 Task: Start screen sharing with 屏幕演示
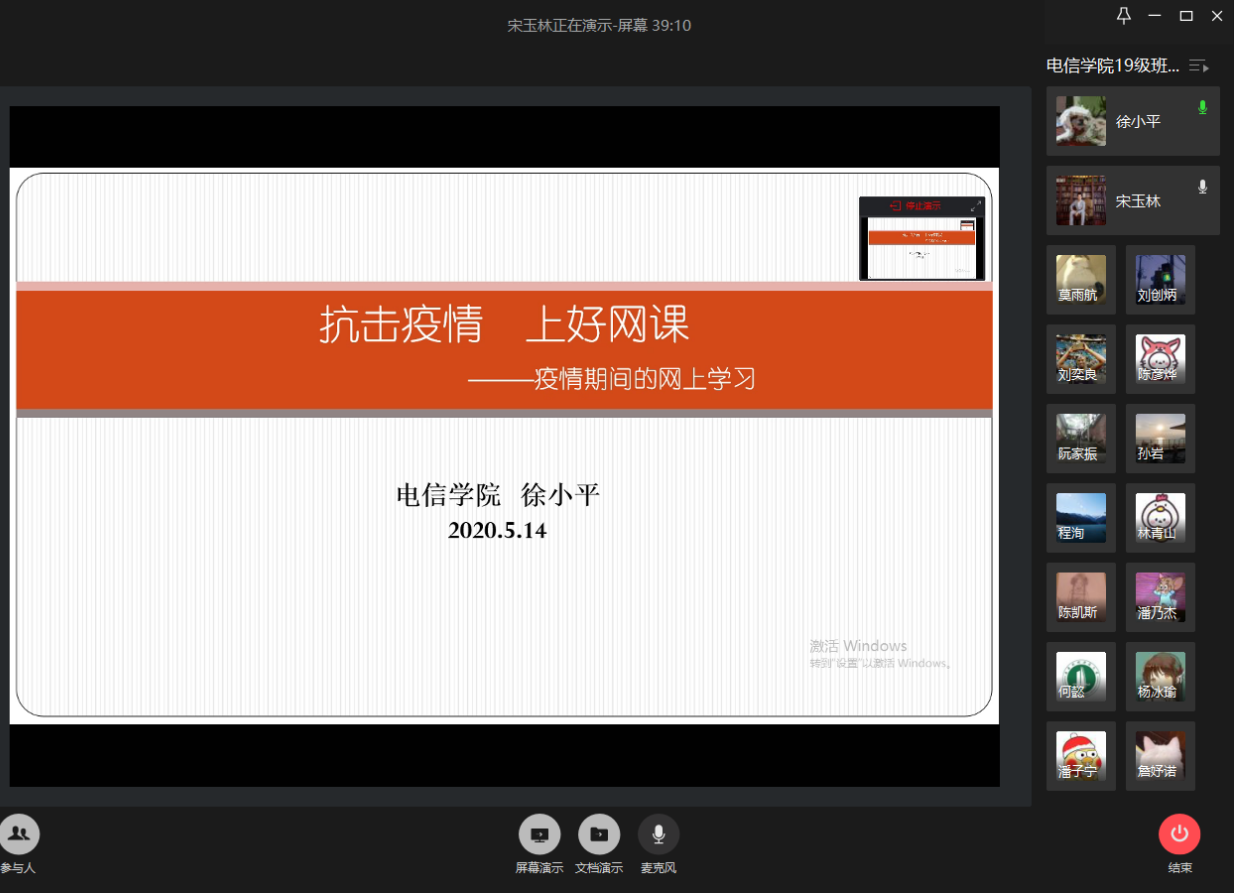point(539,834)
